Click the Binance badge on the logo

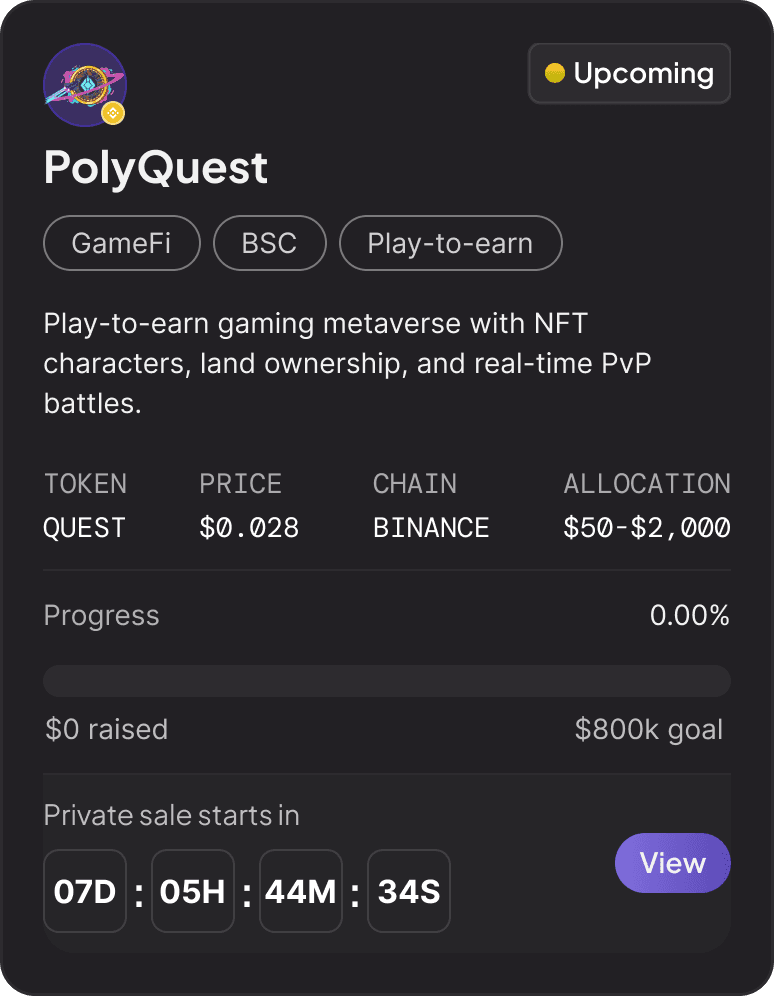114,113
